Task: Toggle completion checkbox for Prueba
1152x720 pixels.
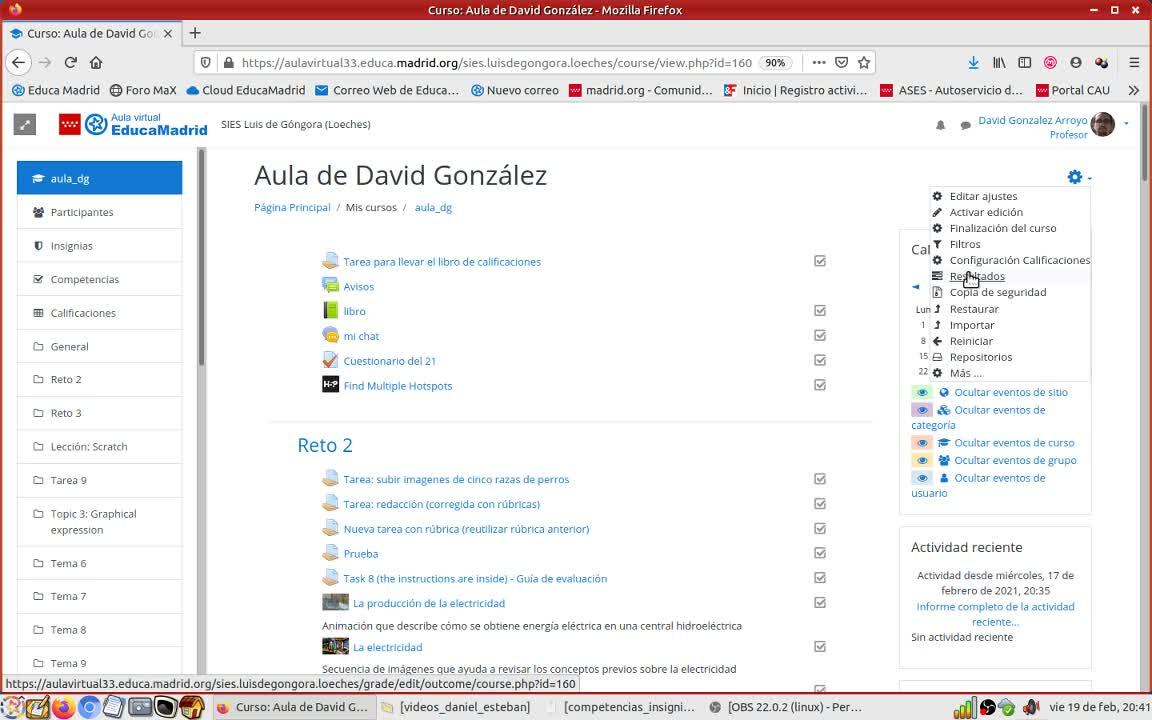Action: [820, 552]
